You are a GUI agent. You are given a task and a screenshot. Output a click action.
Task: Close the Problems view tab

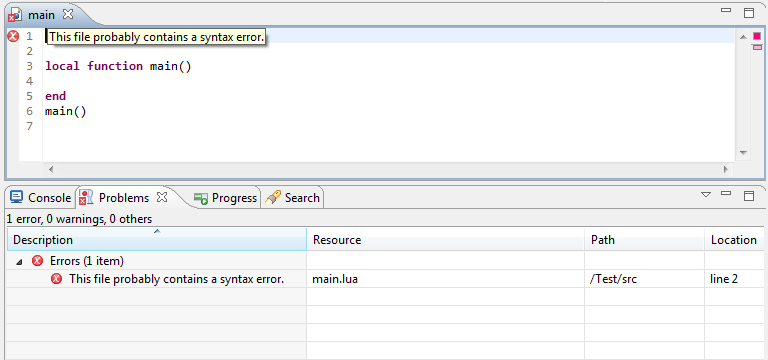click(162, 197)
